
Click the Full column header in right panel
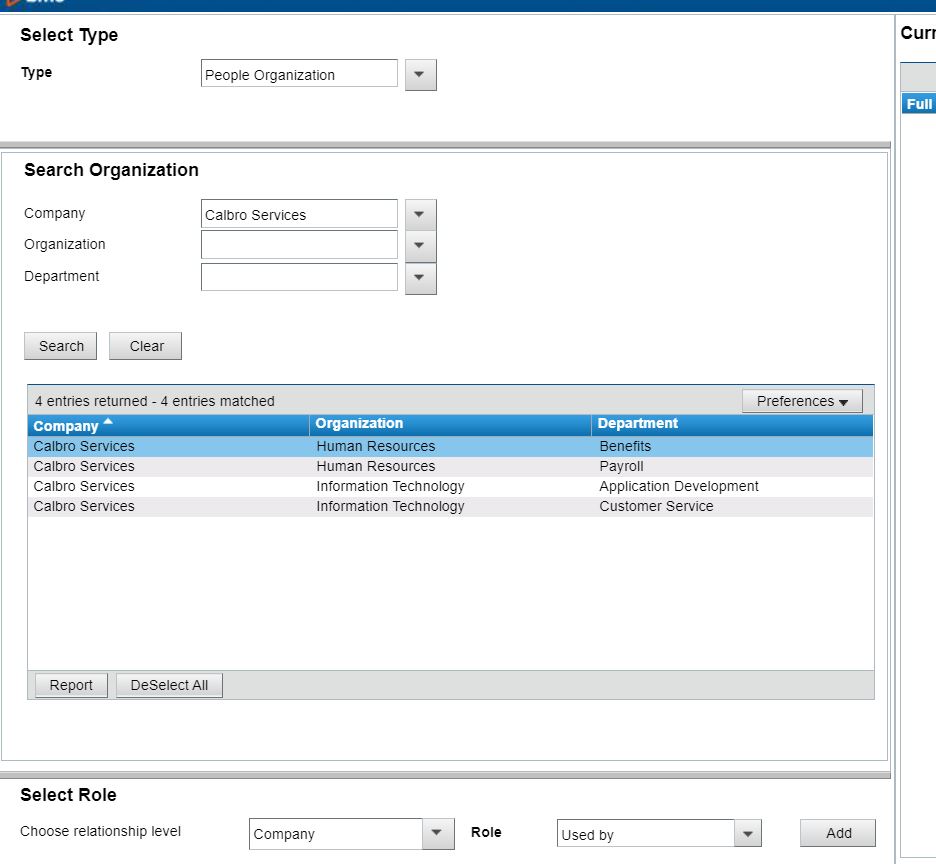[919, 104]
